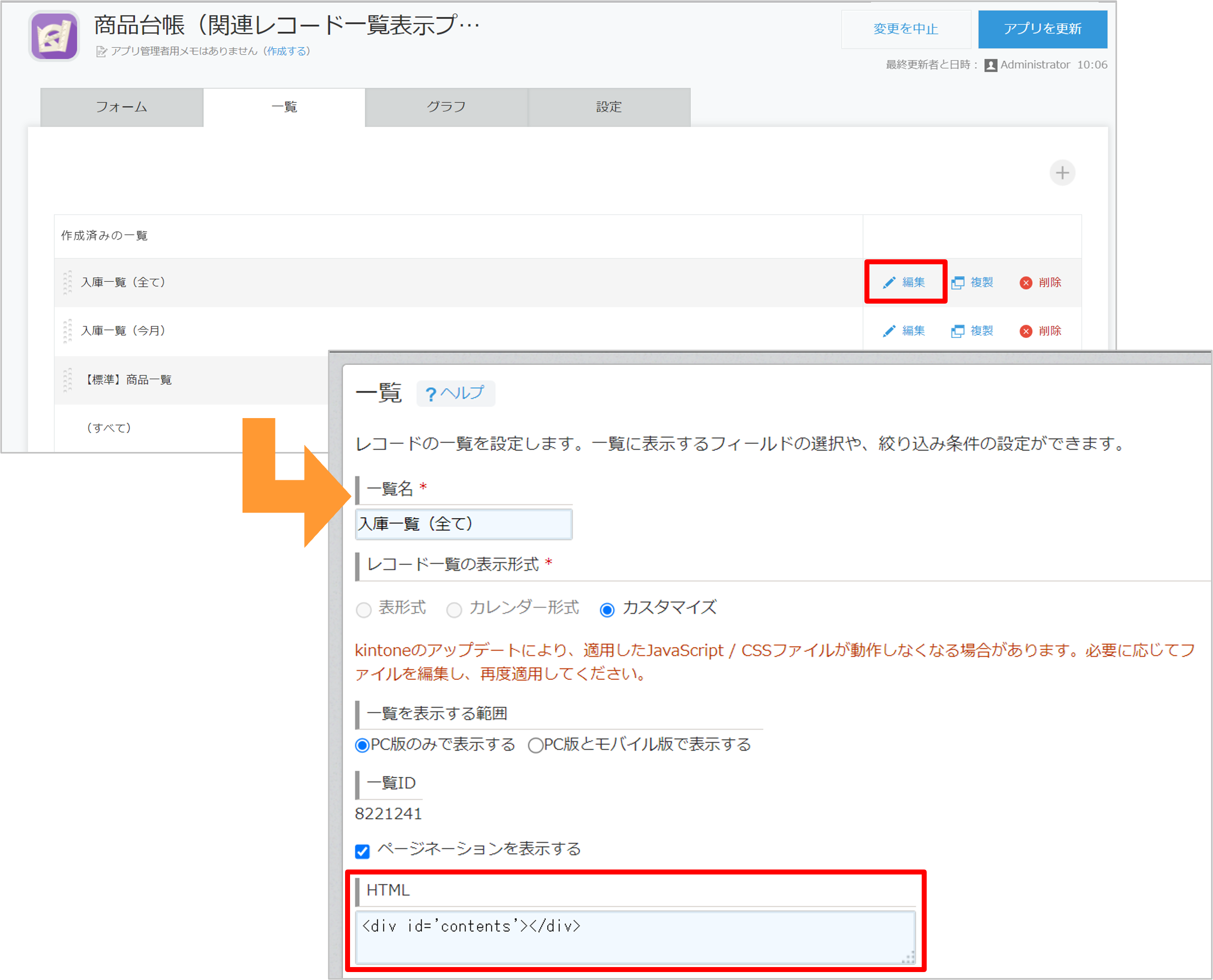Select PC版とモバイル版で表示する option
This screenshot has width=1213, height=980.
pyautogui.click(x=535, y=745)
